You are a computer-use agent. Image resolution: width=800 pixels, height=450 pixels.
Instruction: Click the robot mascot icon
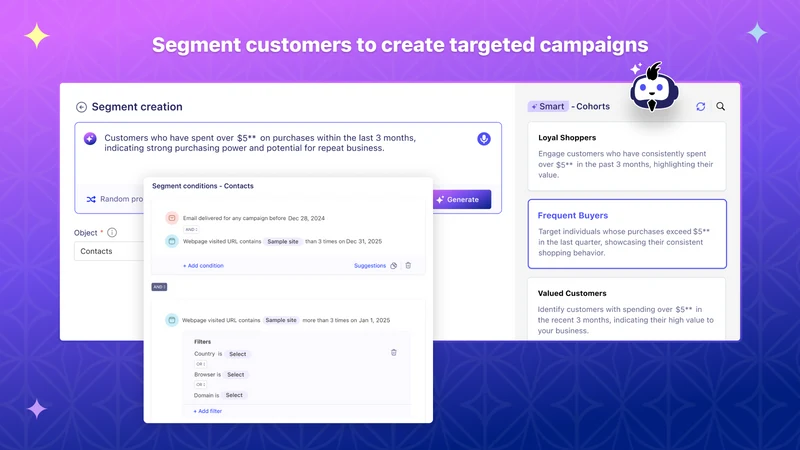654,88
